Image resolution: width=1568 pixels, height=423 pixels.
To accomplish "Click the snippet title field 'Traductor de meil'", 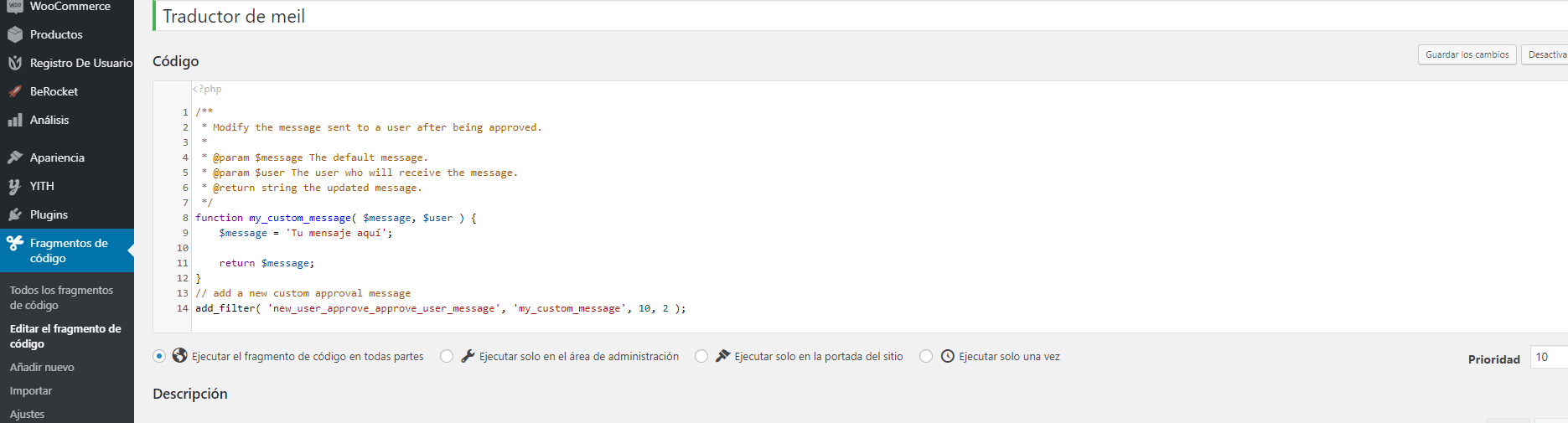I will 861,16.
